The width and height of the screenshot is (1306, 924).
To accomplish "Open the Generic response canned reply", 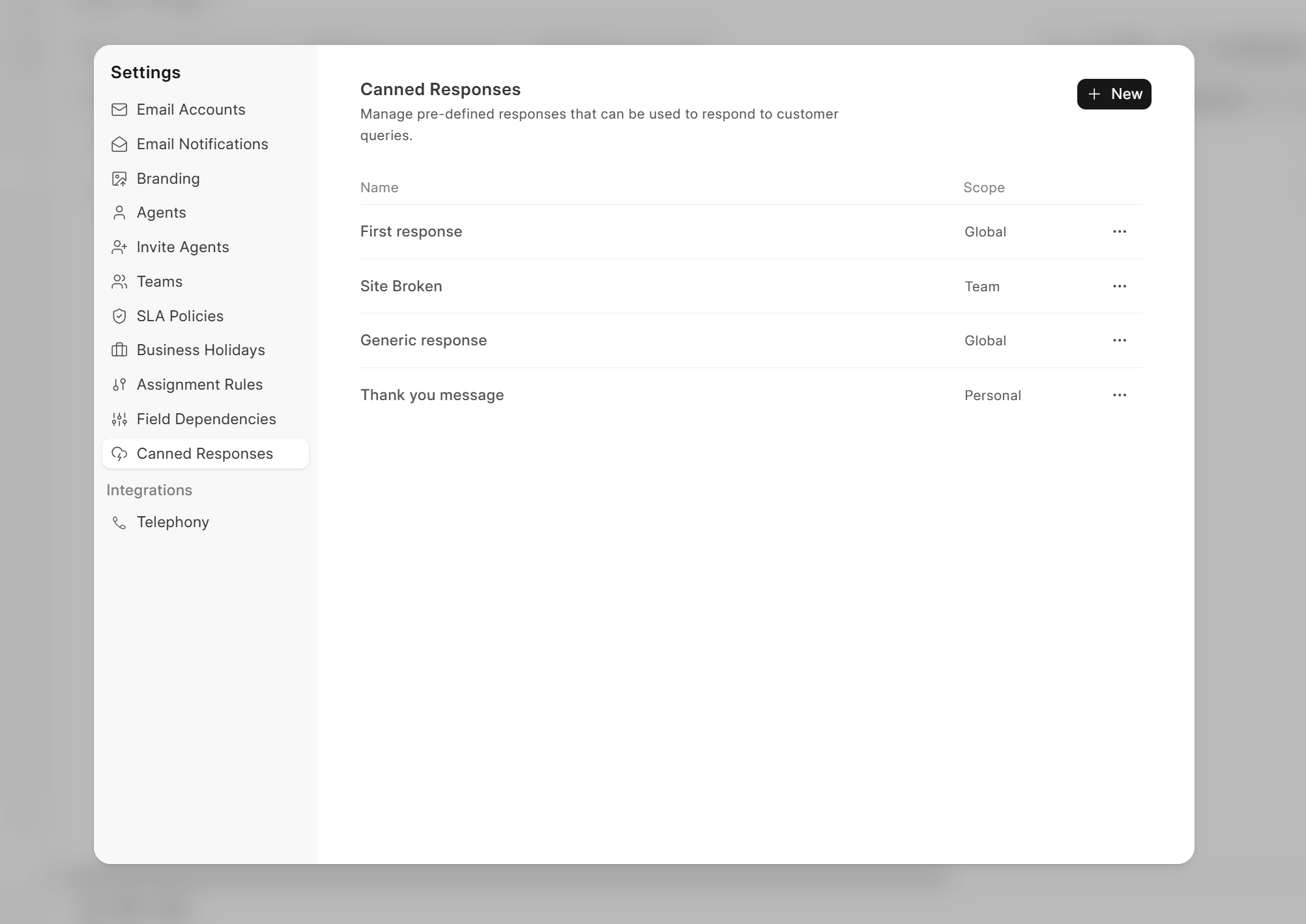I will point(424,339).
